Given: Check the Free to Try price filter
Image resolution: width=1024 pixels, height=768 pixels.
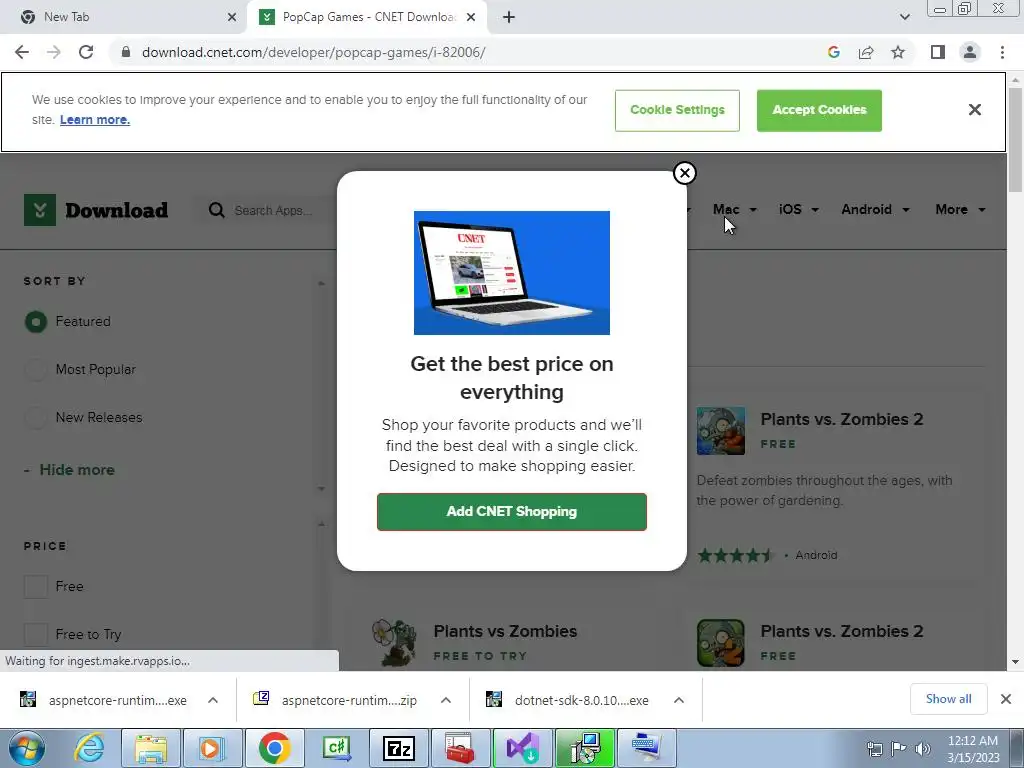Looking at the screenshot, I should click(36, 634).
